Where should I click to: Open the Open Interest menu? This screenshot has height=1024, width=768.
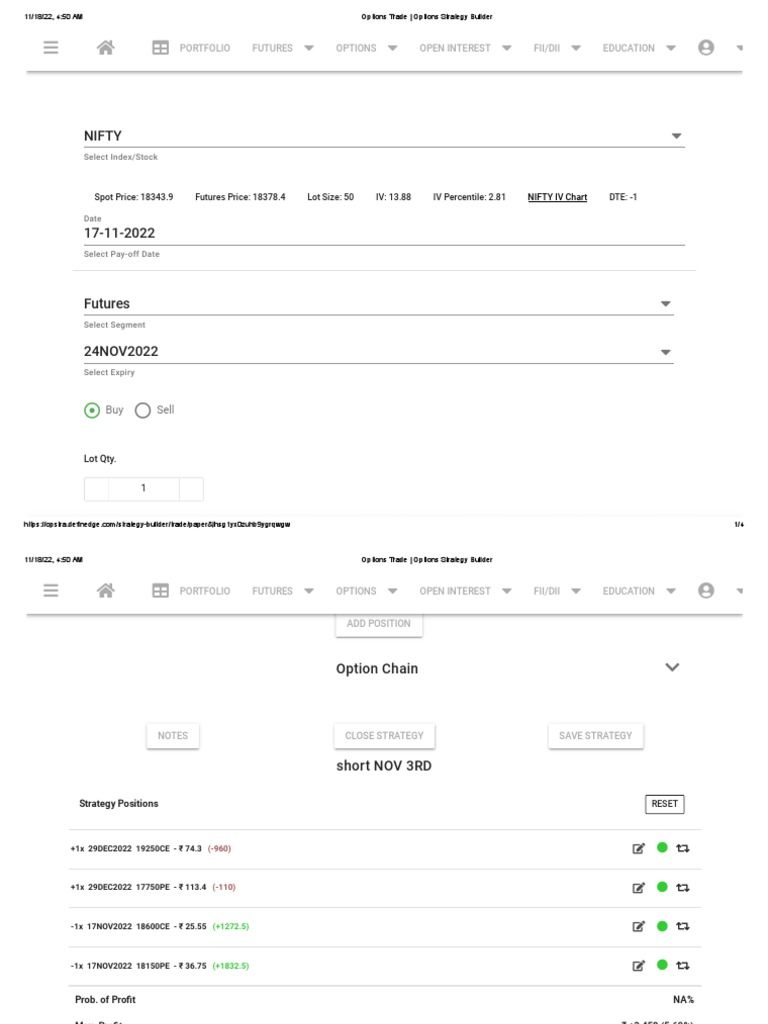point(465,48)
